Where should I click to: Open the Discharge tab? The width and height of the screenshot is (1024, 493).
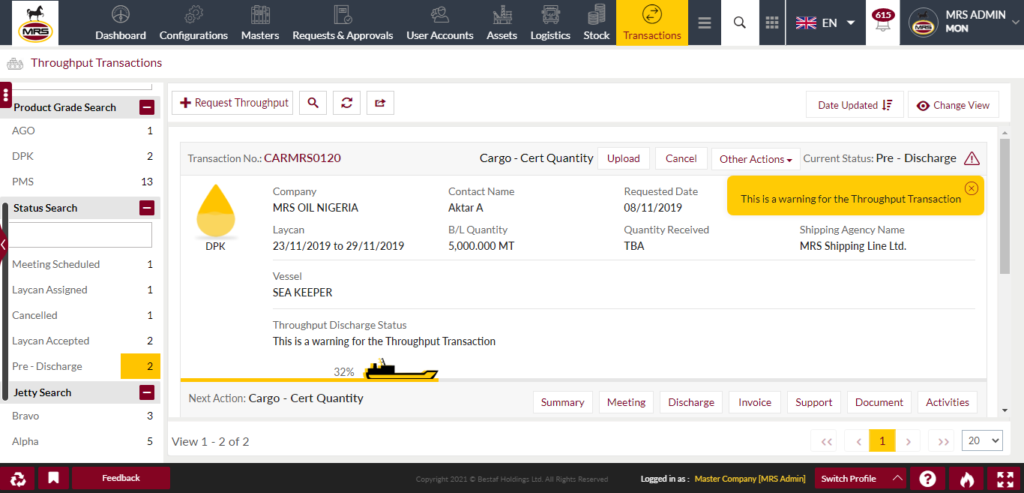(691, 402)
